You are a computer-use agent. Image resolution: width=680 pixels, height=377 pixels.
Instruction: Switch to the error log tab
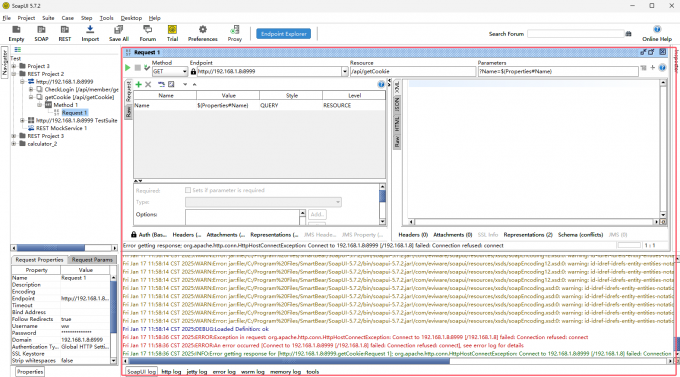(x=224, y=372)
